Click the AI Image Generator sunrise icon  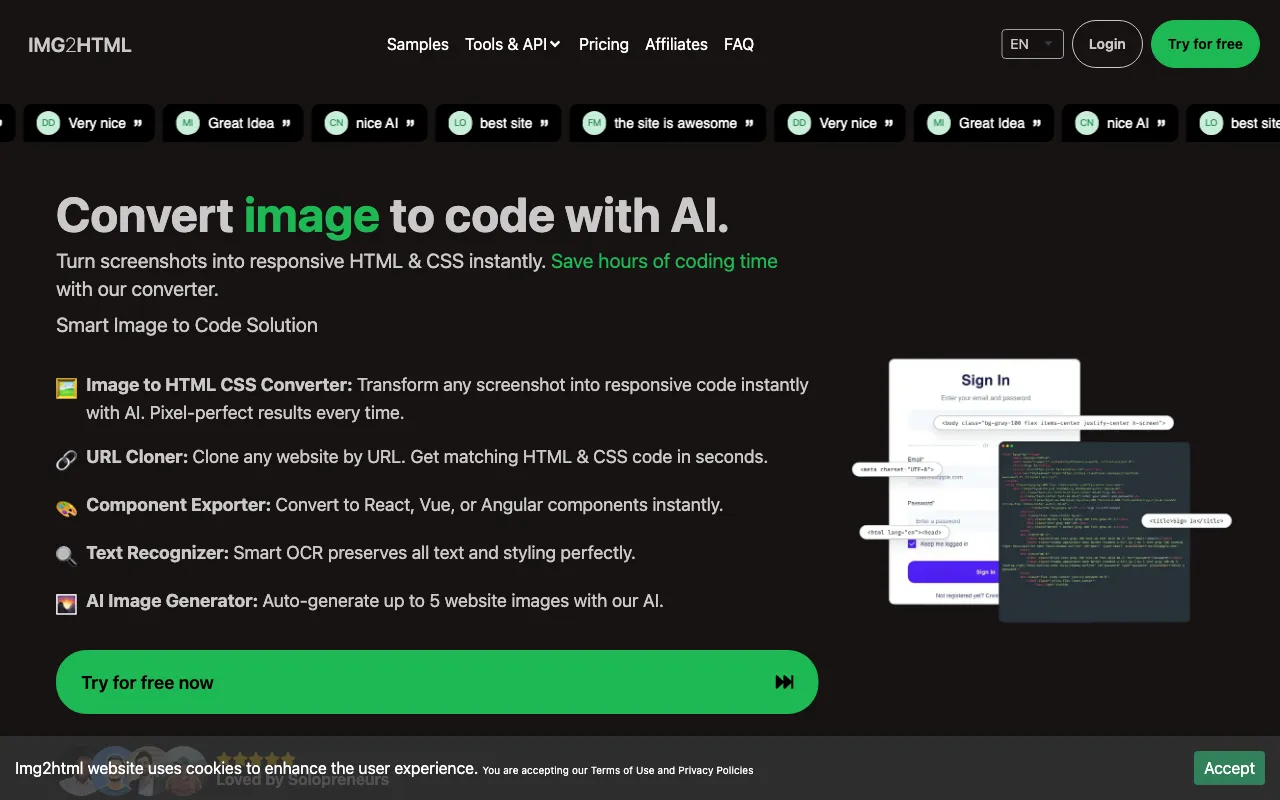(x=66, y=604)
